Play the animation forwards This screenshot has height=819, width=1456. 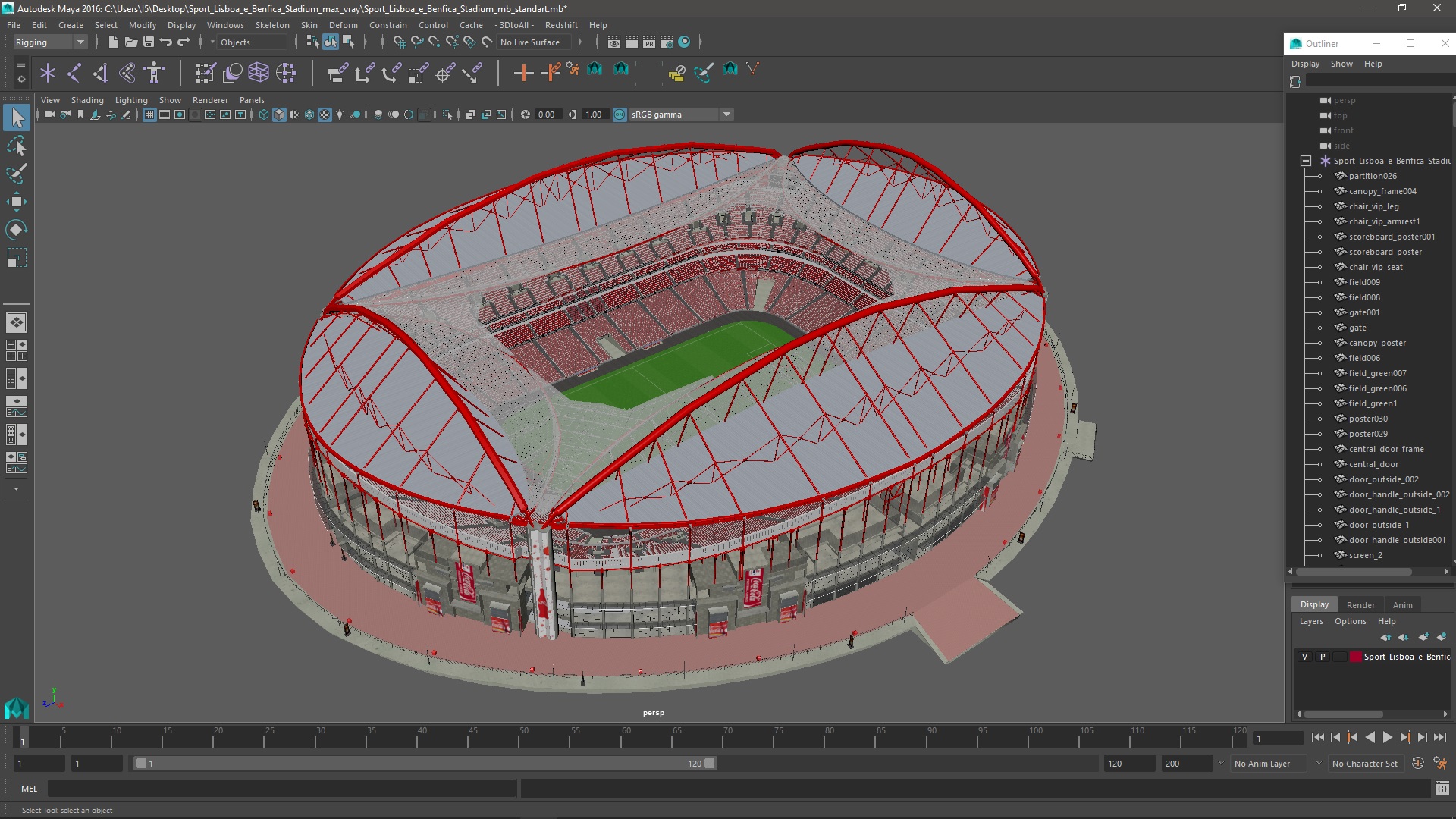click(1387, 737)
